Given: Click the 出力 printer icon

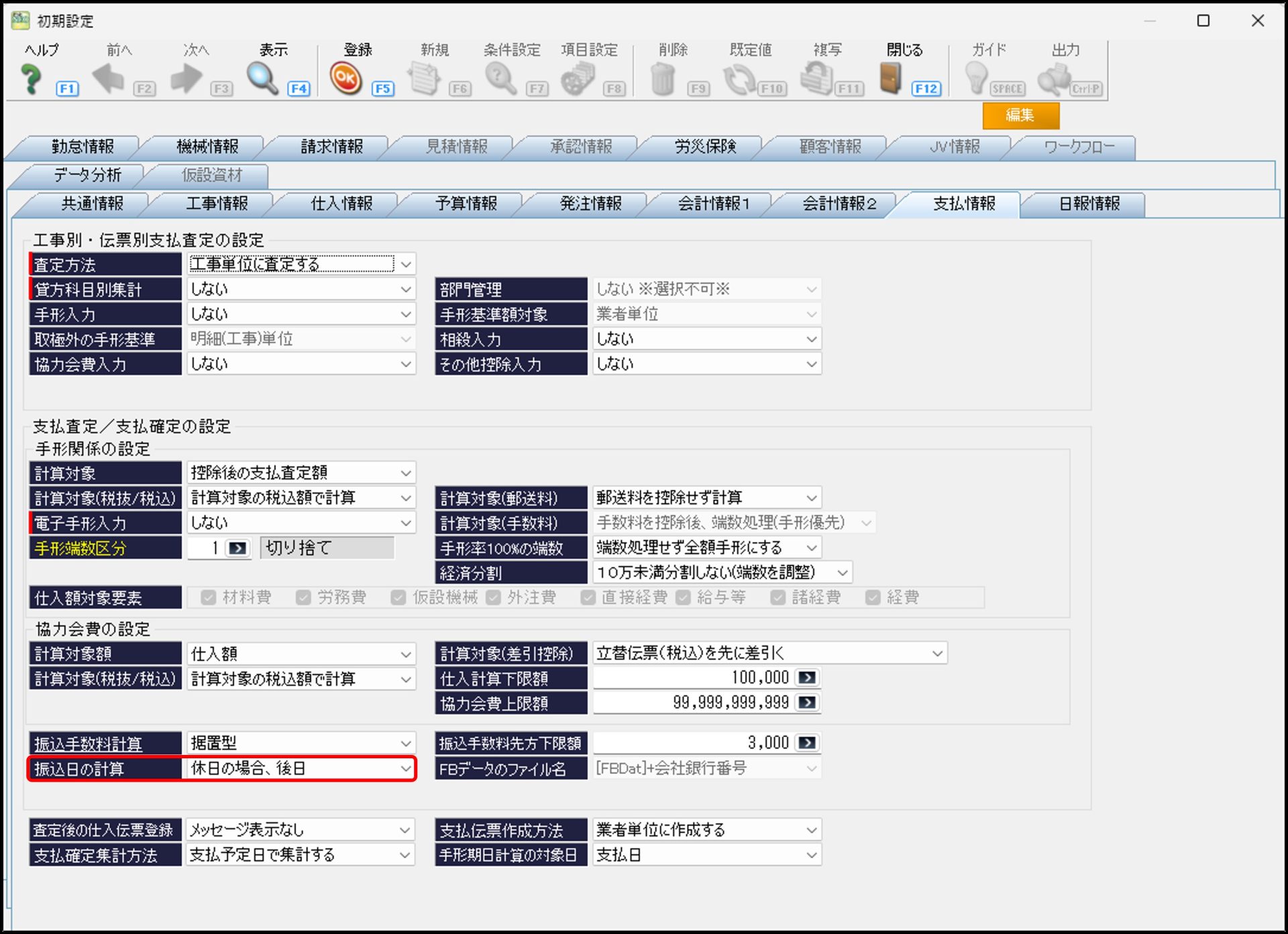Looking at the screenshot, I should (x=1054, y=79).
